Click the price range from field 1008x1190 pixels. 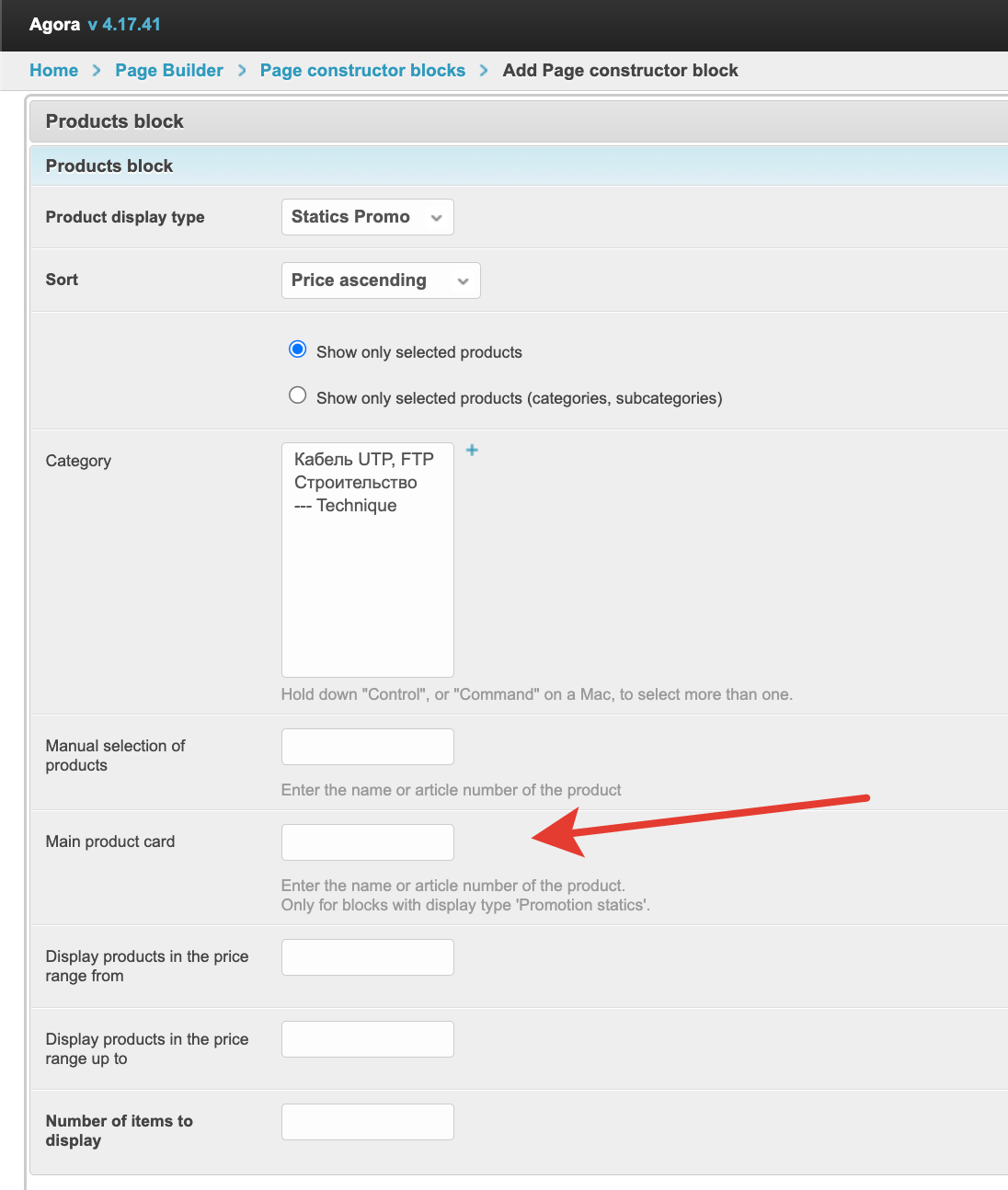coord(367,957)
